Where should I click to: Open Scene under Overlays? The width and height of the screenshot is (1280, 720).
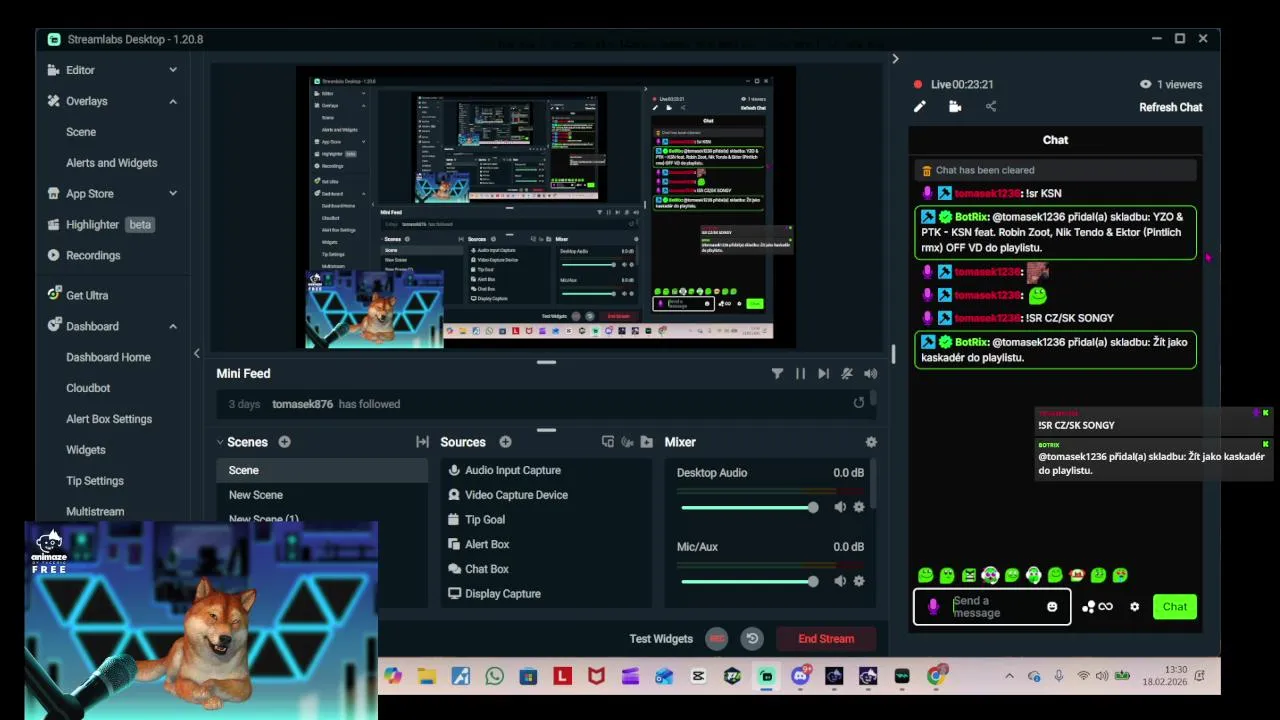[x=81, y=132]
